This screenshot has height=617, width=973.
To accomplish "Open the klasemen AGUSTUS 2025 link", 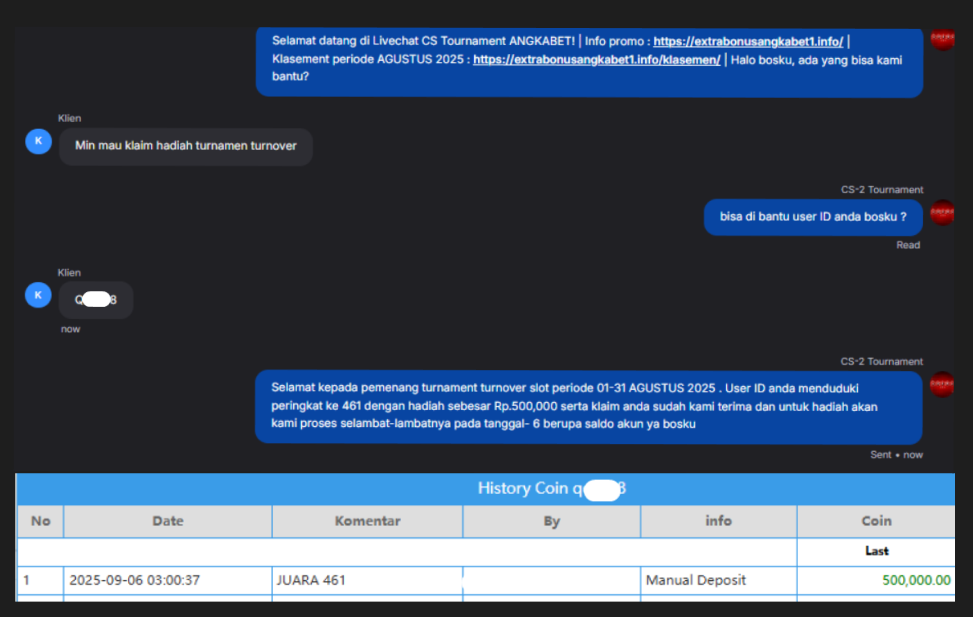I will pyautogui.click(x=596, y=60).
